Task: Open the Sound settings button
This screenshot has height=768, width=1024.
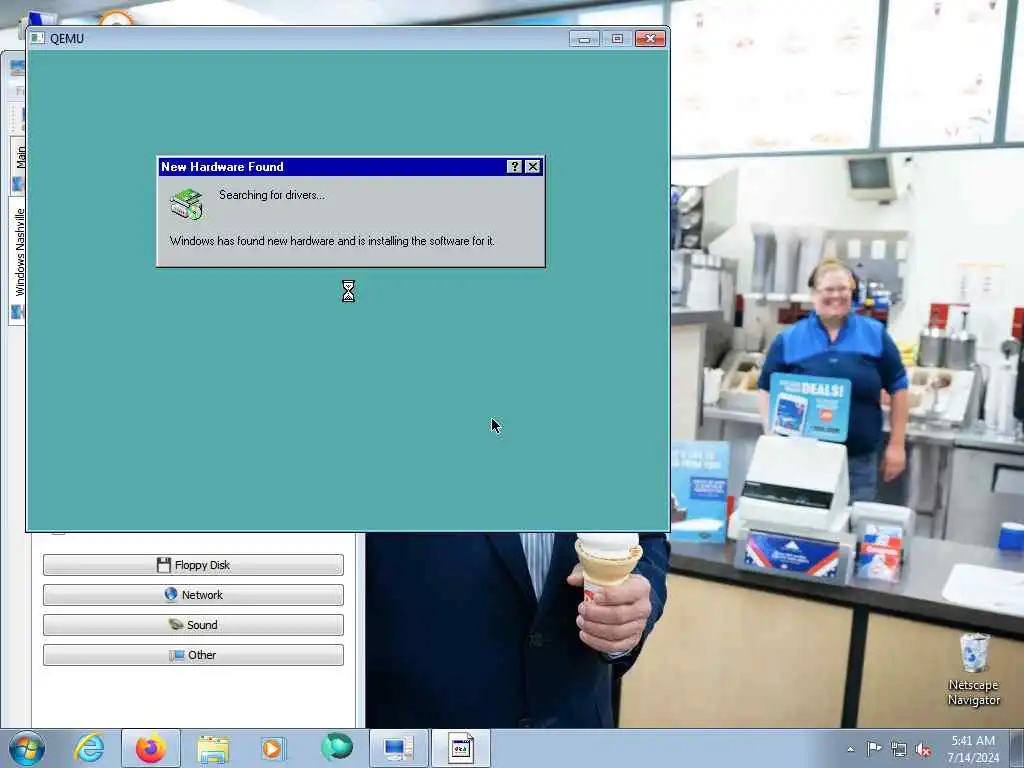Action: 193,625
